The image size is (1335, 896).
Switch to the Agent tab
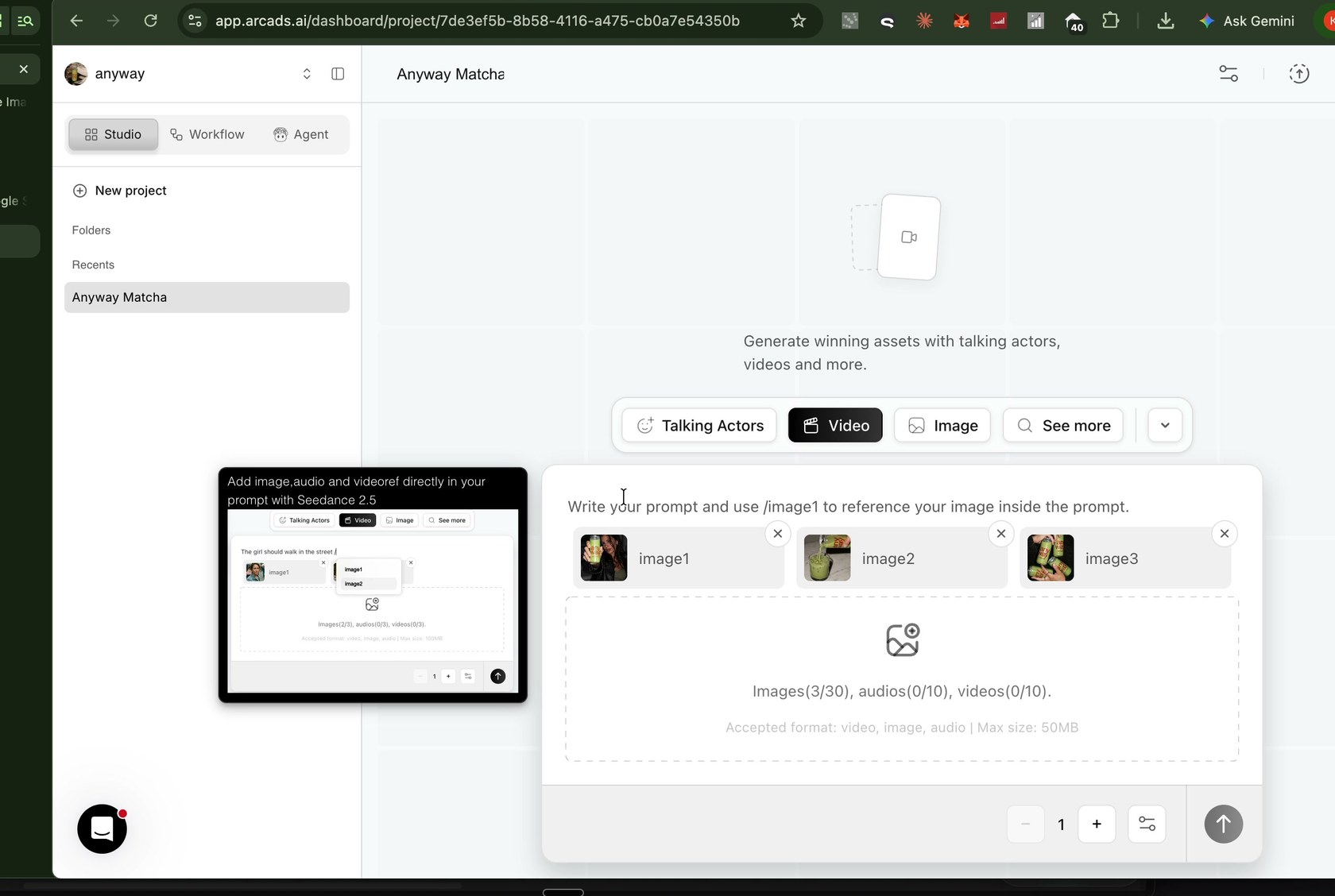(x=300, y=134)
